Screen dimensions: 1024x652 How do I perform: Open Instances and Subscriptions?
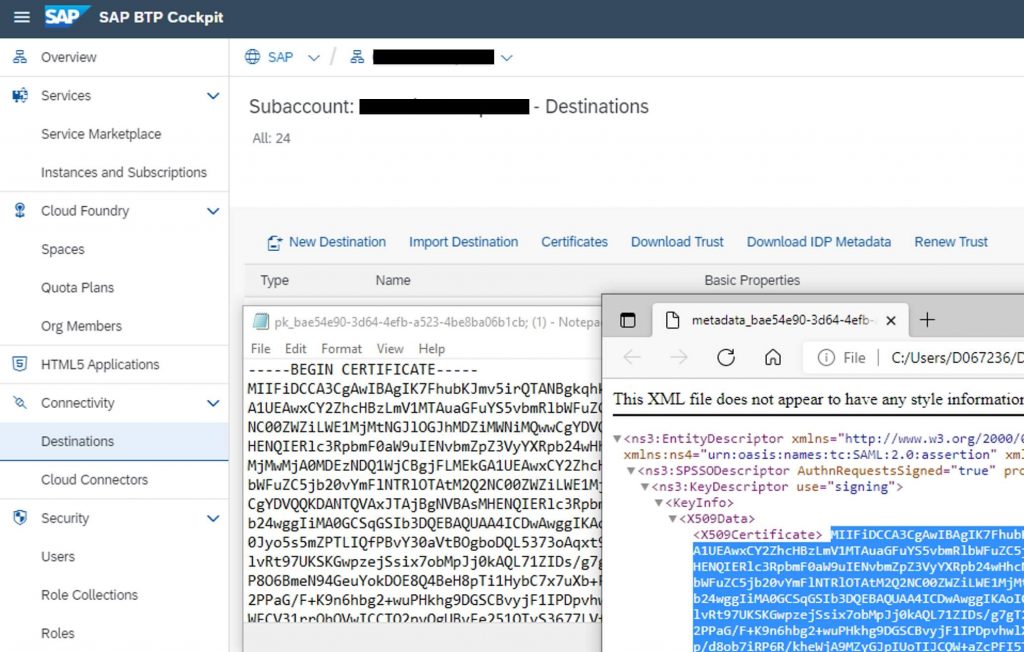[123, 172]
